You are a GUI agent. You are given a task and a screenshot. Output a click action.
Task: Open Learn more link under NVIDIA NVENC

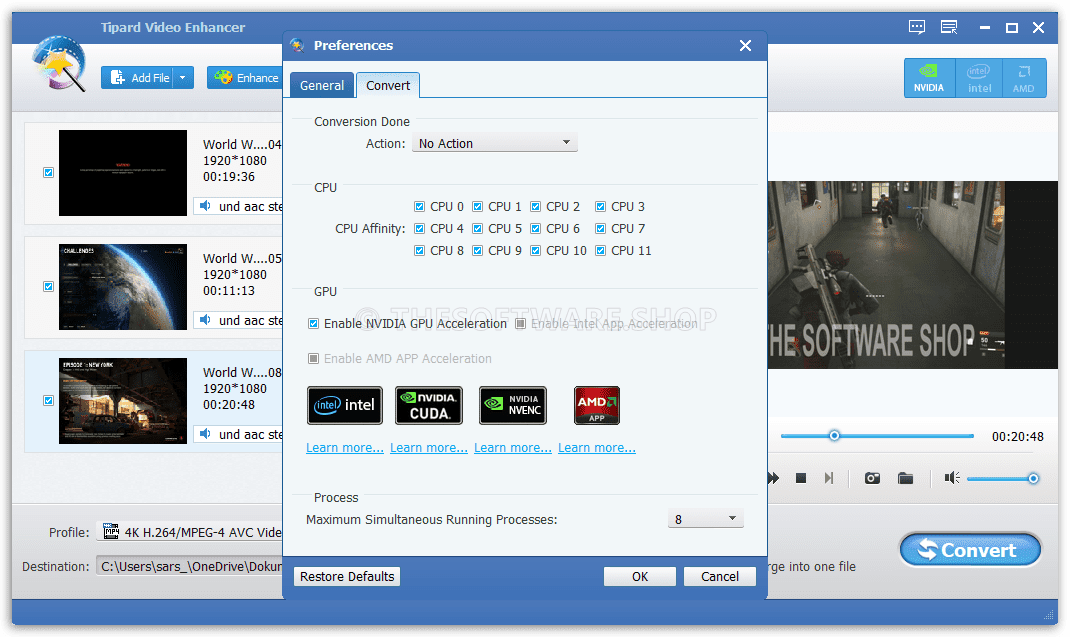click(512, 448)
